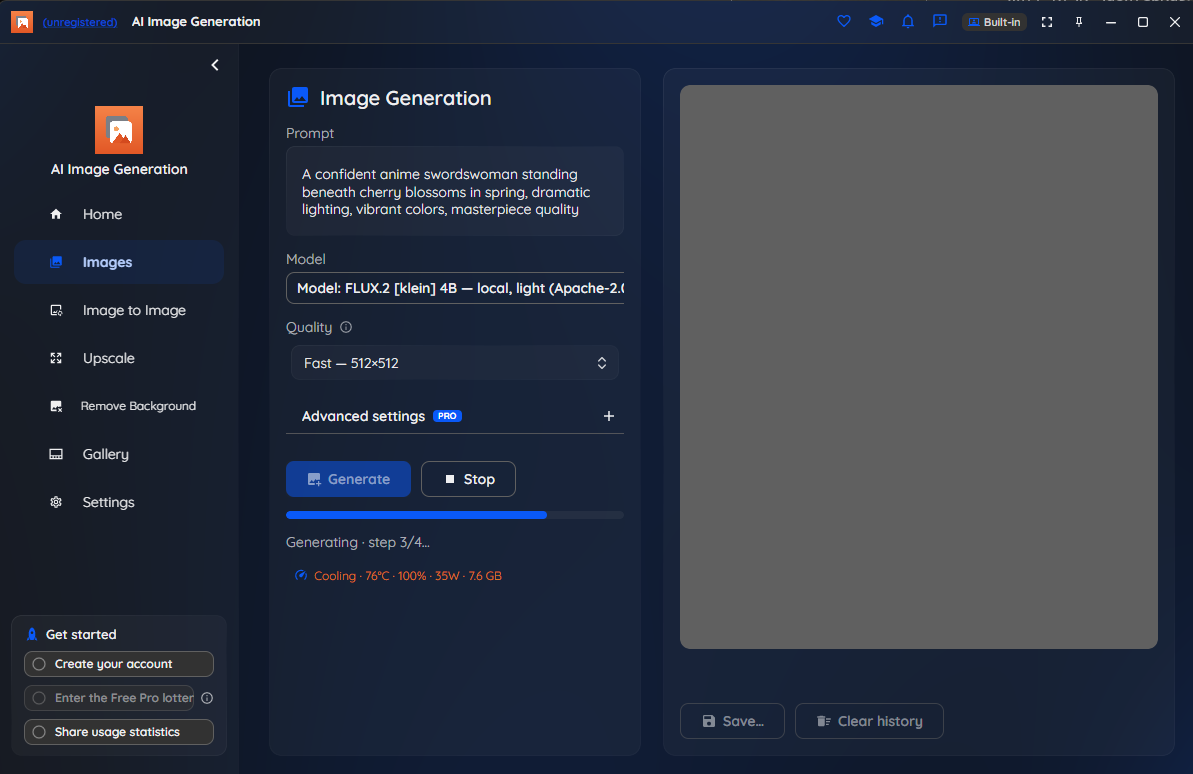This screenshot has width=1193, height=774.
Task: Click the orange app logo in title bar
Action: tap(22, 22)
